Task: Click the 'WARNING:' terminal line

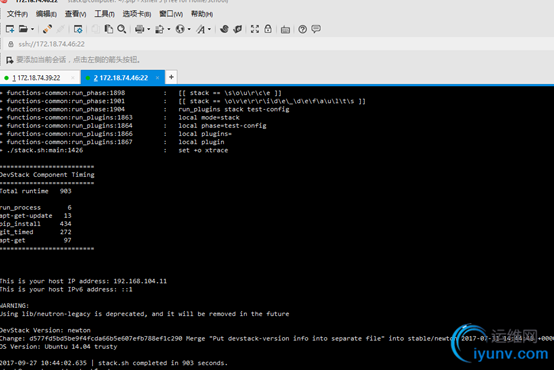Action: pos(14,306)
